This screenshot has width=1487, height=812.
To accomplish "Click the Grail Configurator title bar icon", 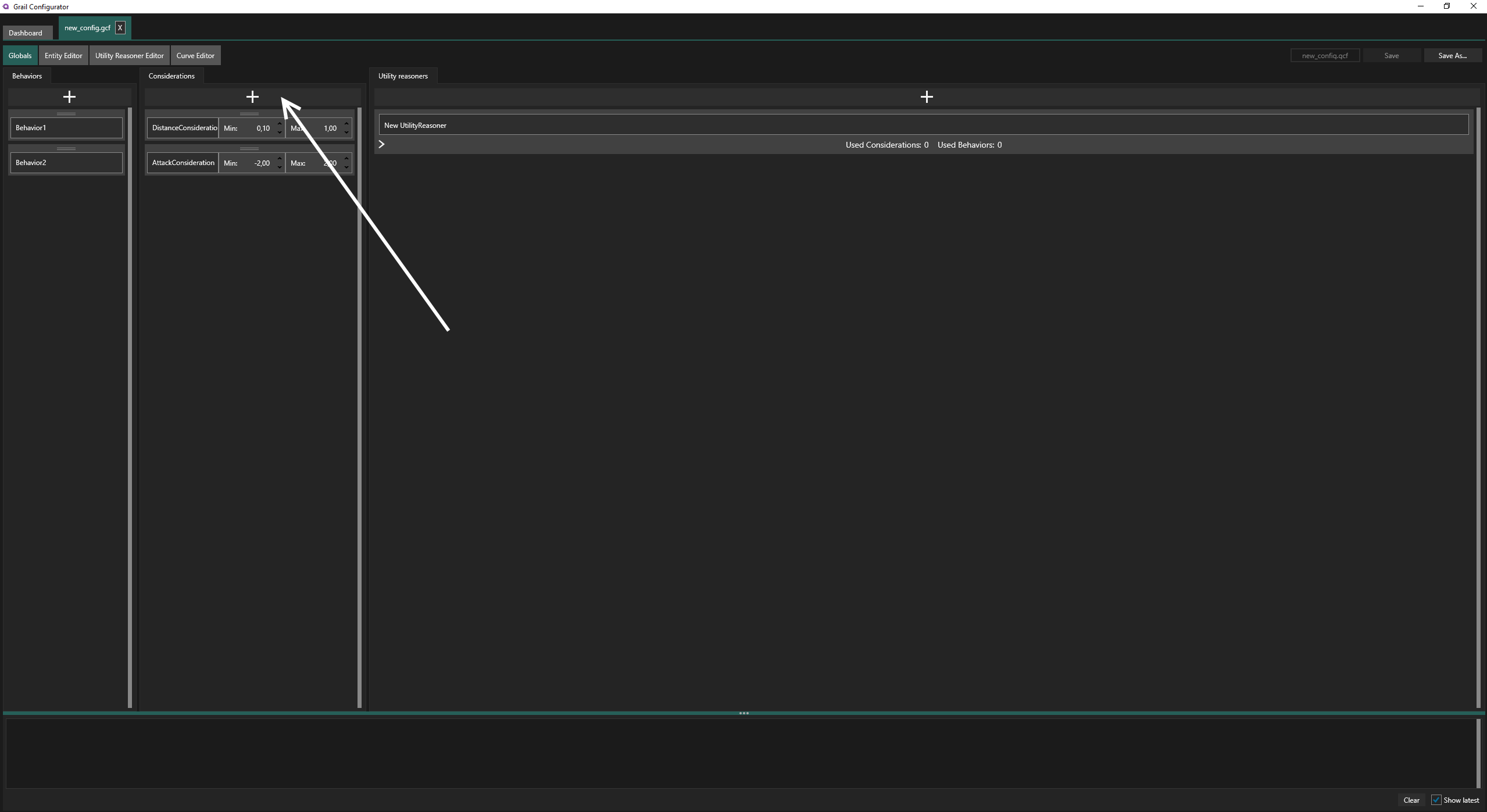I will [6, 6].
